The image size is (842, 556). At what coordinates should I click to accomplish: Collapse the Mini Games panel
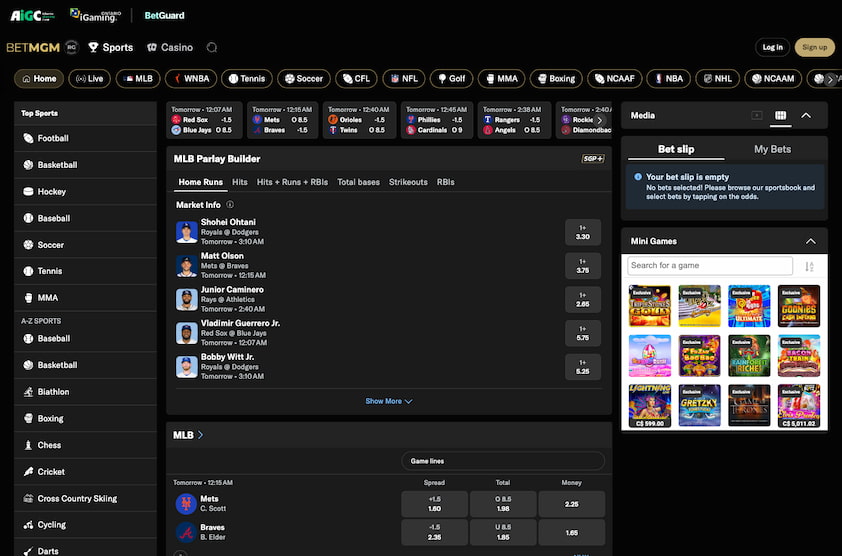coord(810,241)
